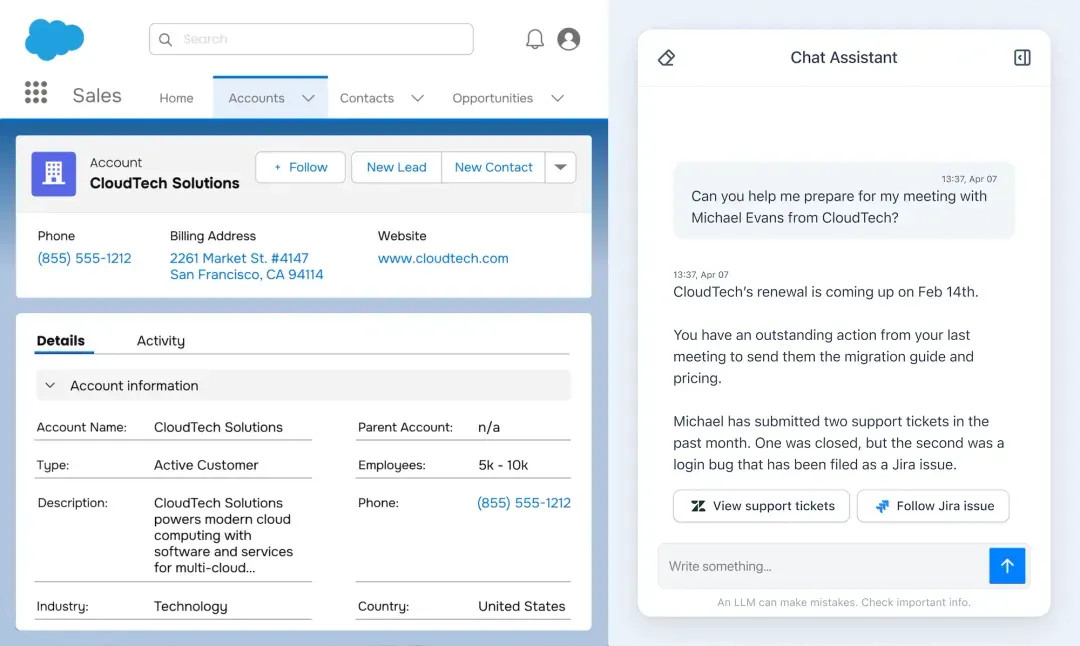Open the www.cloudtech.com website link
Screen dimensions: 1080x646
click(443, 258)
